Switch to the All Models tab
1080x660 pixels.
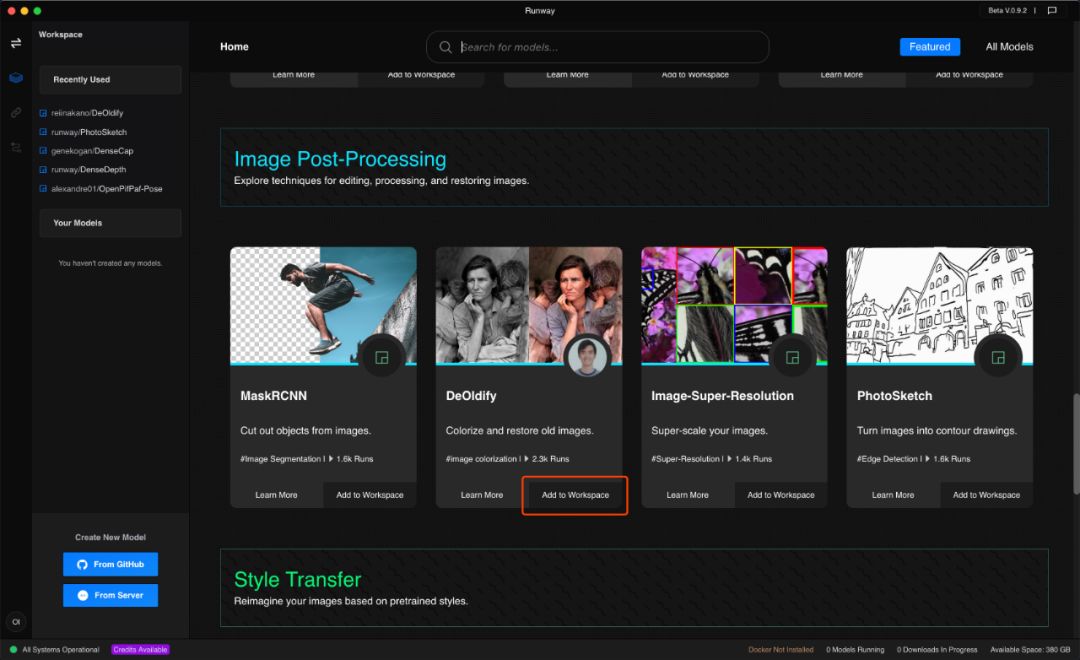pyautogui.click(x=1009, y=47)
